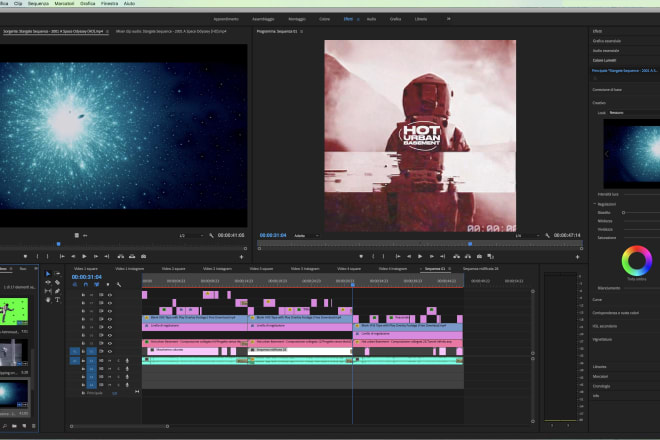Open the Sequenza menu
The image size is (660, 440).
coord(38,3)
